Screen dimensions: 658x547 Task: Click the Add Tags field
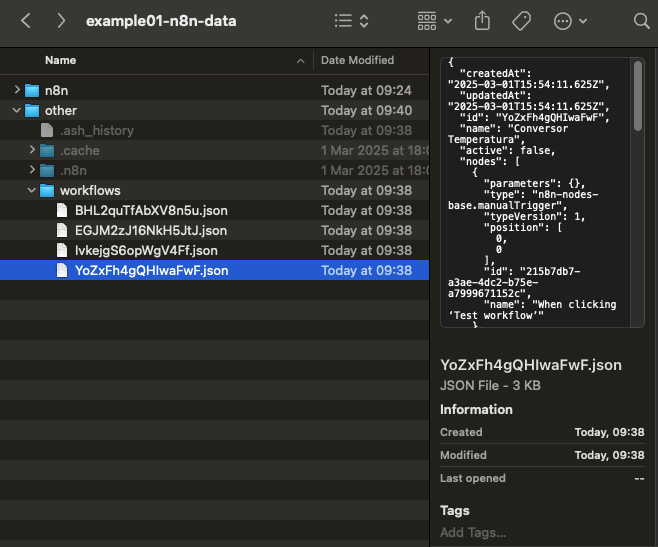473,532
